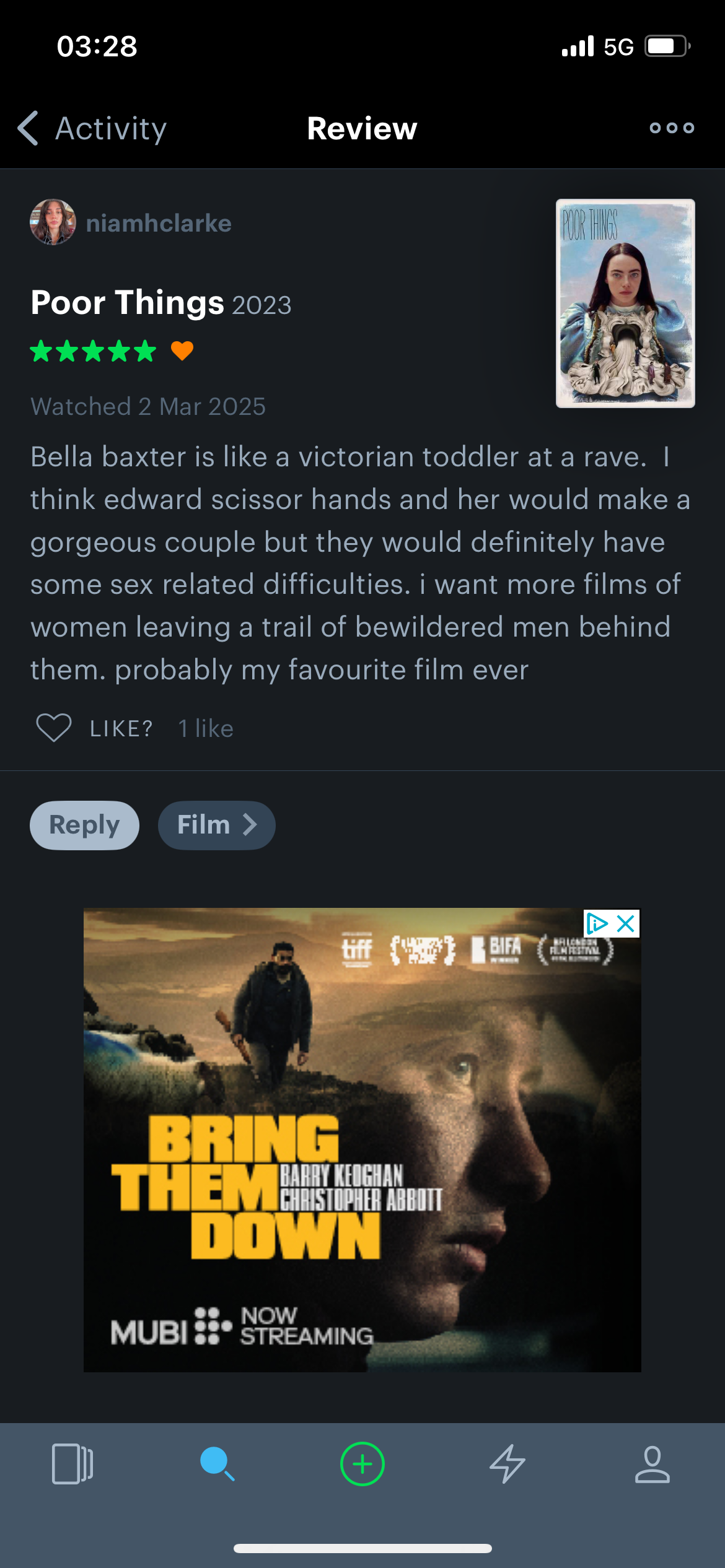725x1568 pixels.
Task: Toggle the Like heart on this review
Action: click(x=55, y=728)
